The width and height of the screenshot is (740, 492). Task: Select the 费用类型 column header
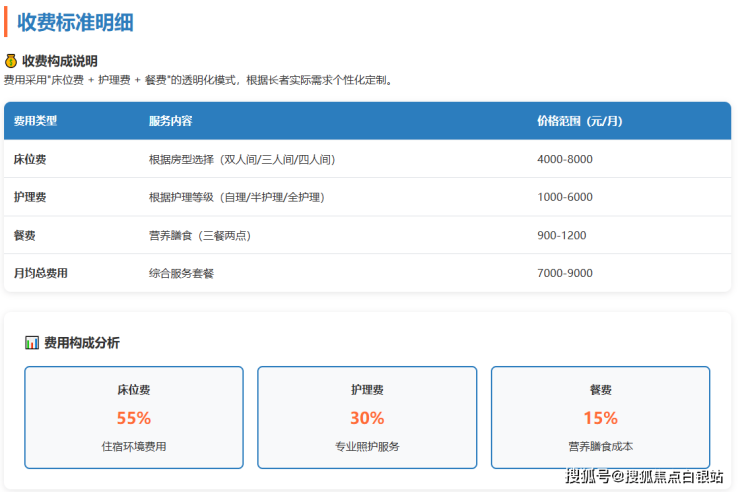tap(35, 121)
